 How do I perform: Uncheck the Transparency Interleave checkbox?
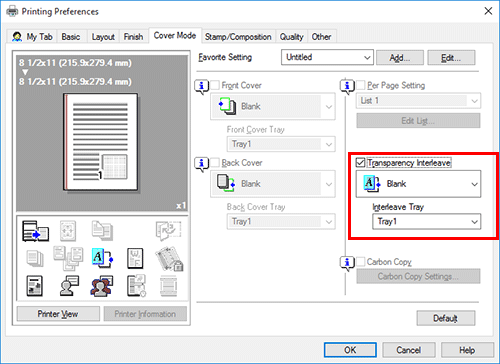(x=360, y=163)
